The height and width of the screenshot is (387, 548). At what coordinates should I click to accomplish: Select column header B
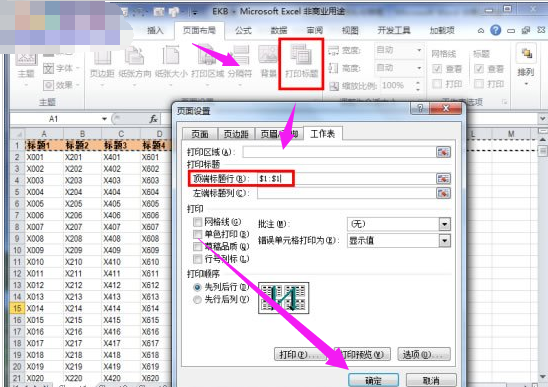pyautogui.click(x=82, y=134)
